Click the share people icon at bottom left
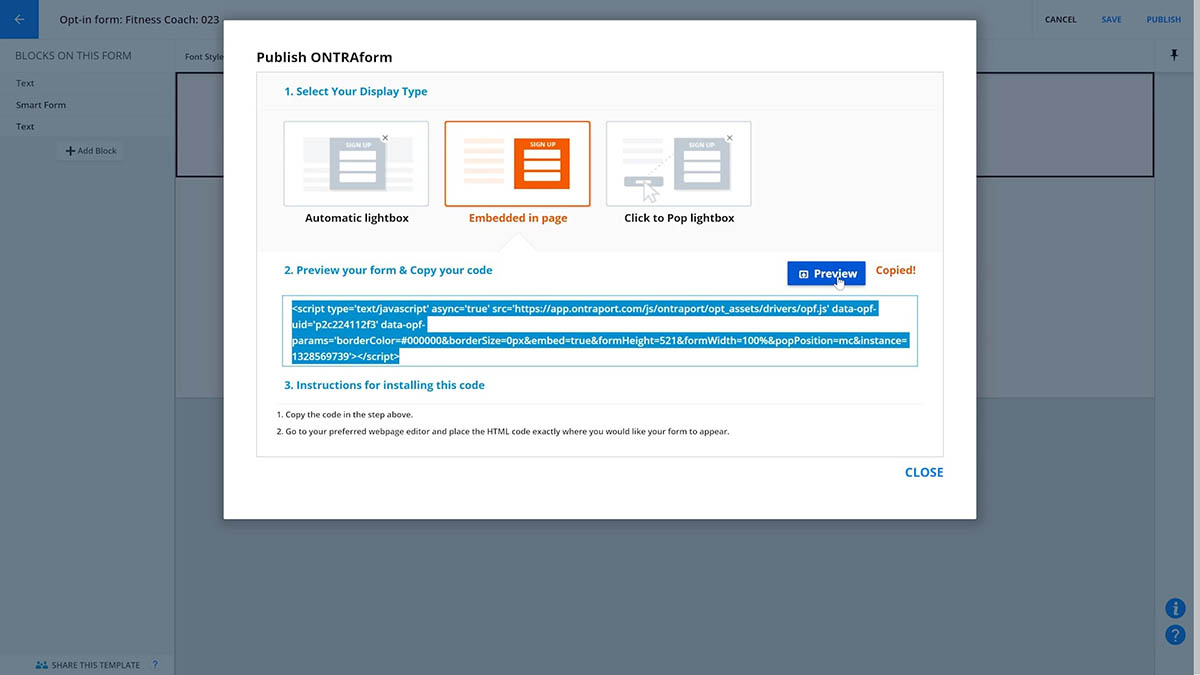 (41, 665)
